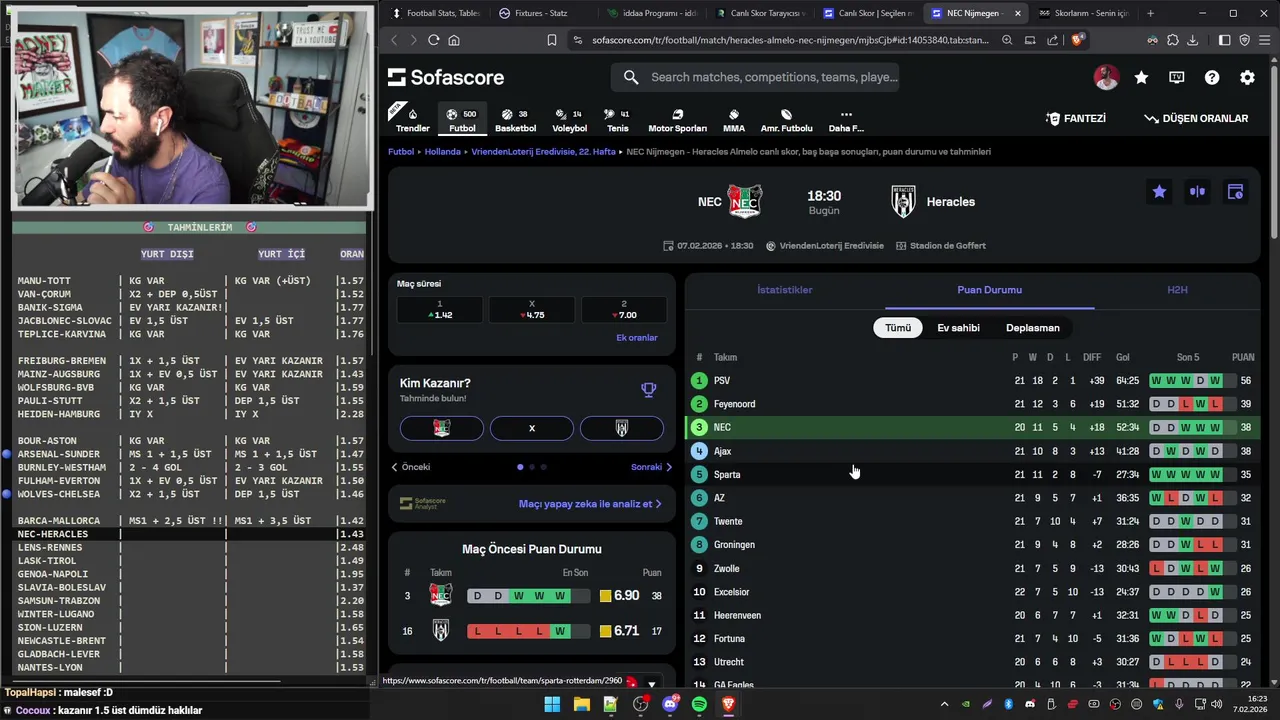Select draw odds 4.75

[x=531, y=309]
